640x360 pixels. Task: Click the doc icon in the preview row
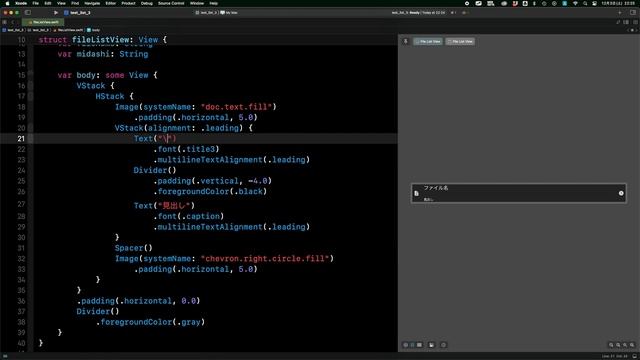point(416,193)
